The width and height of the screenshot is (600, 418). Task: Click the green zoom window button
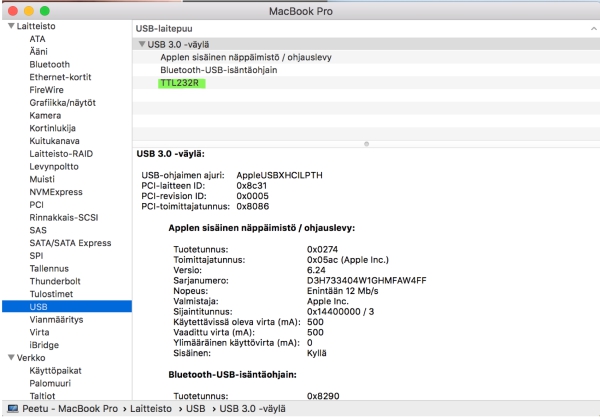pyautogui.click(x=45, y=11)
